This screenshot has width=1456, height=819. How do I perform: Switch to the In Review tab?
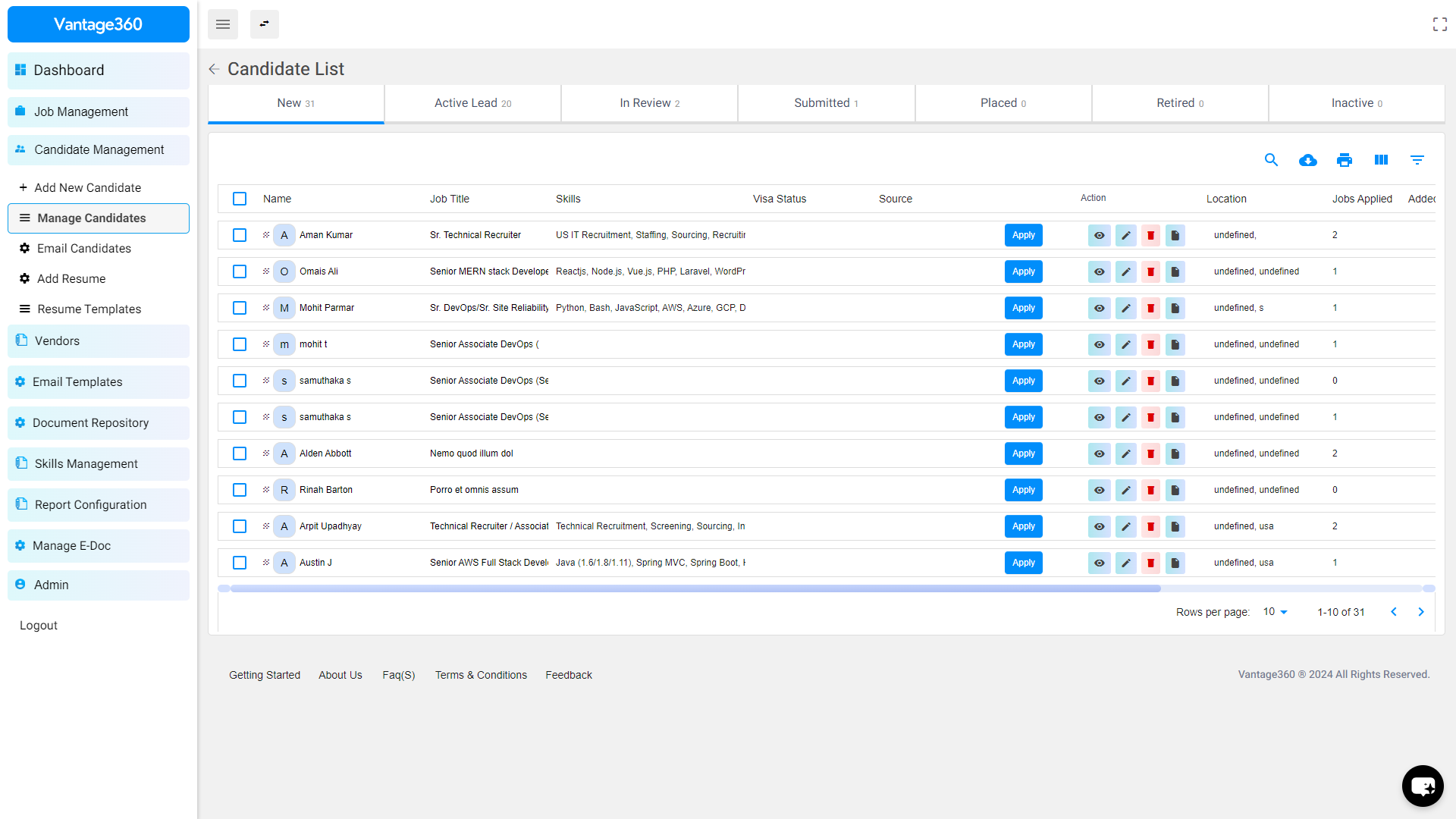(649, 103)
